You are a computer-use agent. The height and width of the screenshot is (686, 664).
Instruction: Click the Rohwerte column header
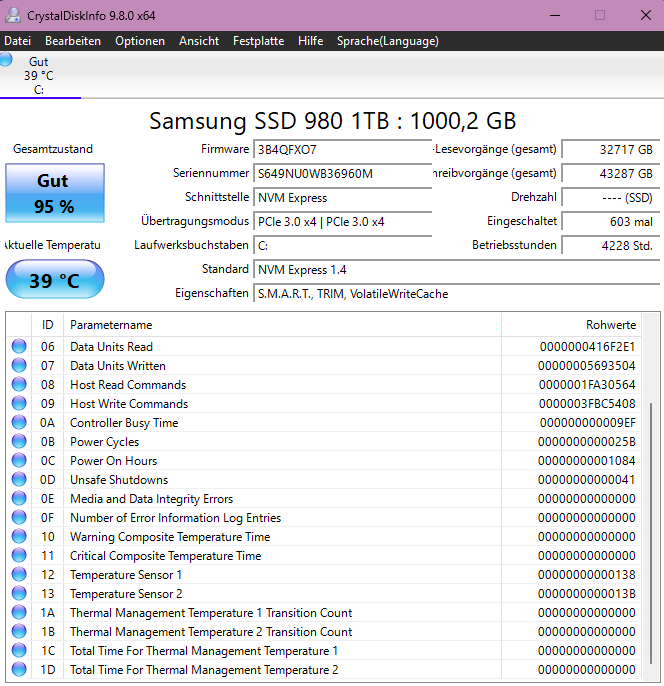pos(571,325)
